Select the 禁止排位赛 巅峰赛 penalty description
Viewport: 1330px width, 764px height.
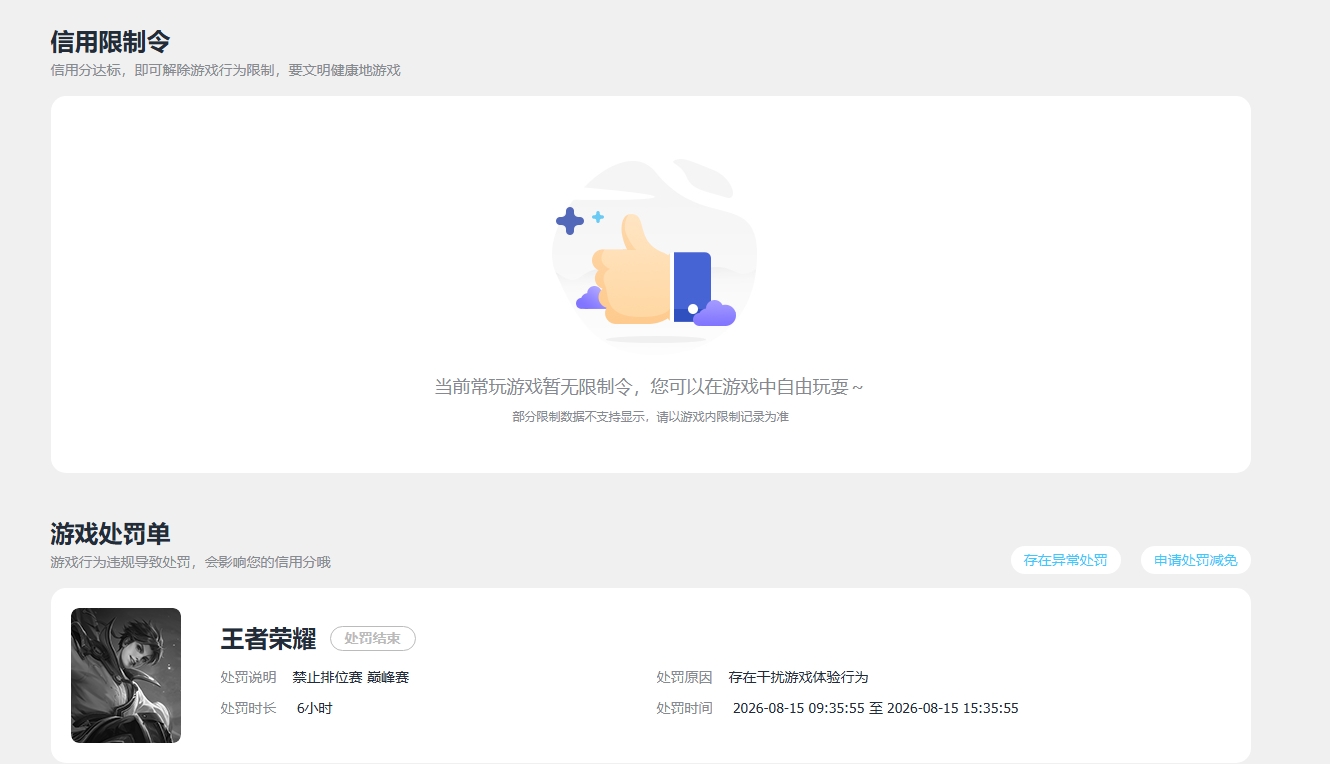351,677
